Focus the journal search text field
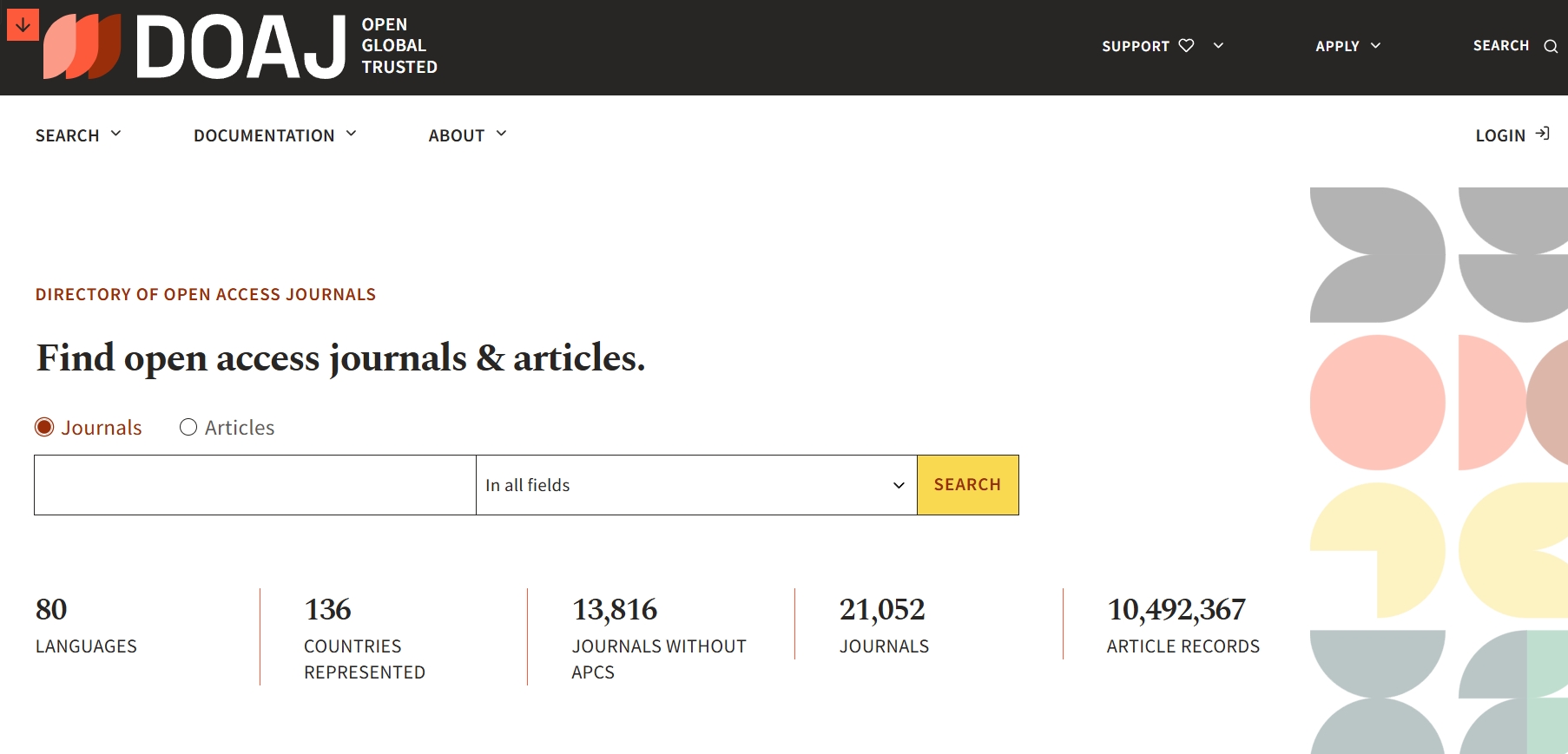 point(255,485)
